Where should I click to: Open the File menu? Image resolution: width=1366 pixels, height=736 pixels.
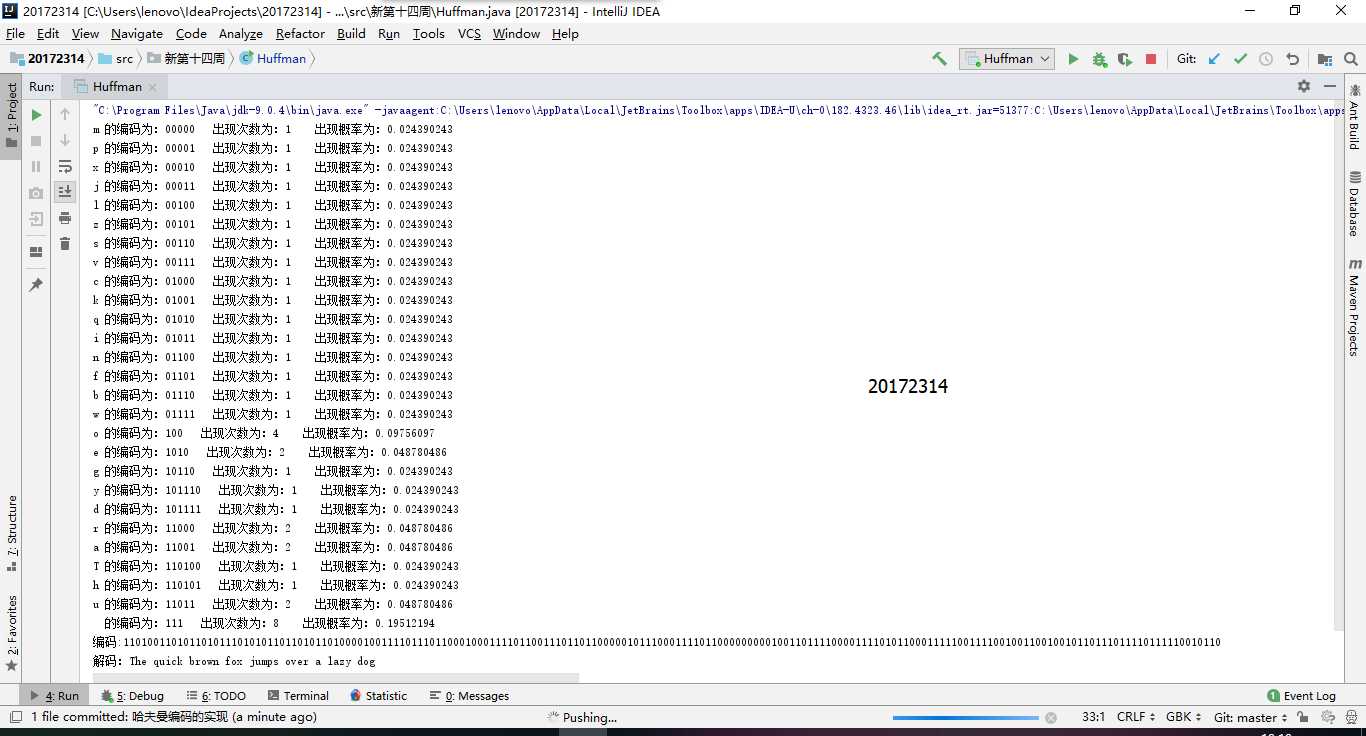coord(15,33)
